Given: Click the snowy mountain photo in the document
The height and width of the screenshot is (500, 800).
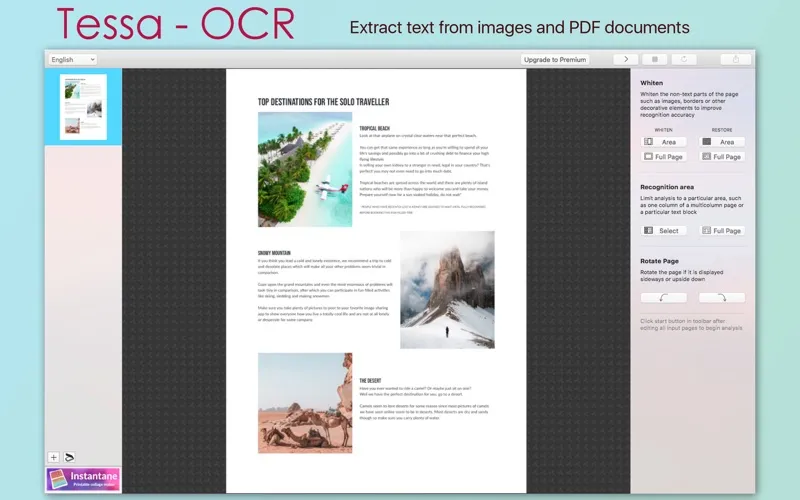Looking at the screenshot, I should (447, 290).
